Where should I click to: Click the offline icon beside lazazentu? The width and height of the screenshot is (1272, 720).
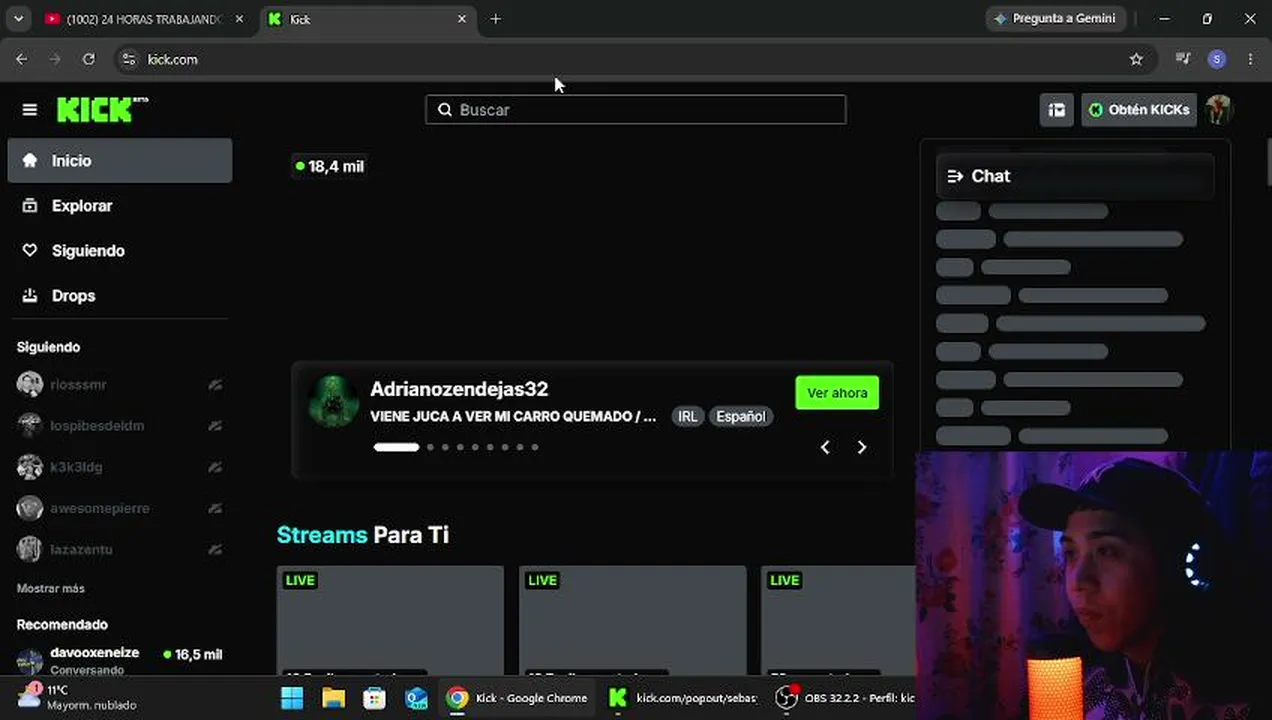(x=215, y=549)
